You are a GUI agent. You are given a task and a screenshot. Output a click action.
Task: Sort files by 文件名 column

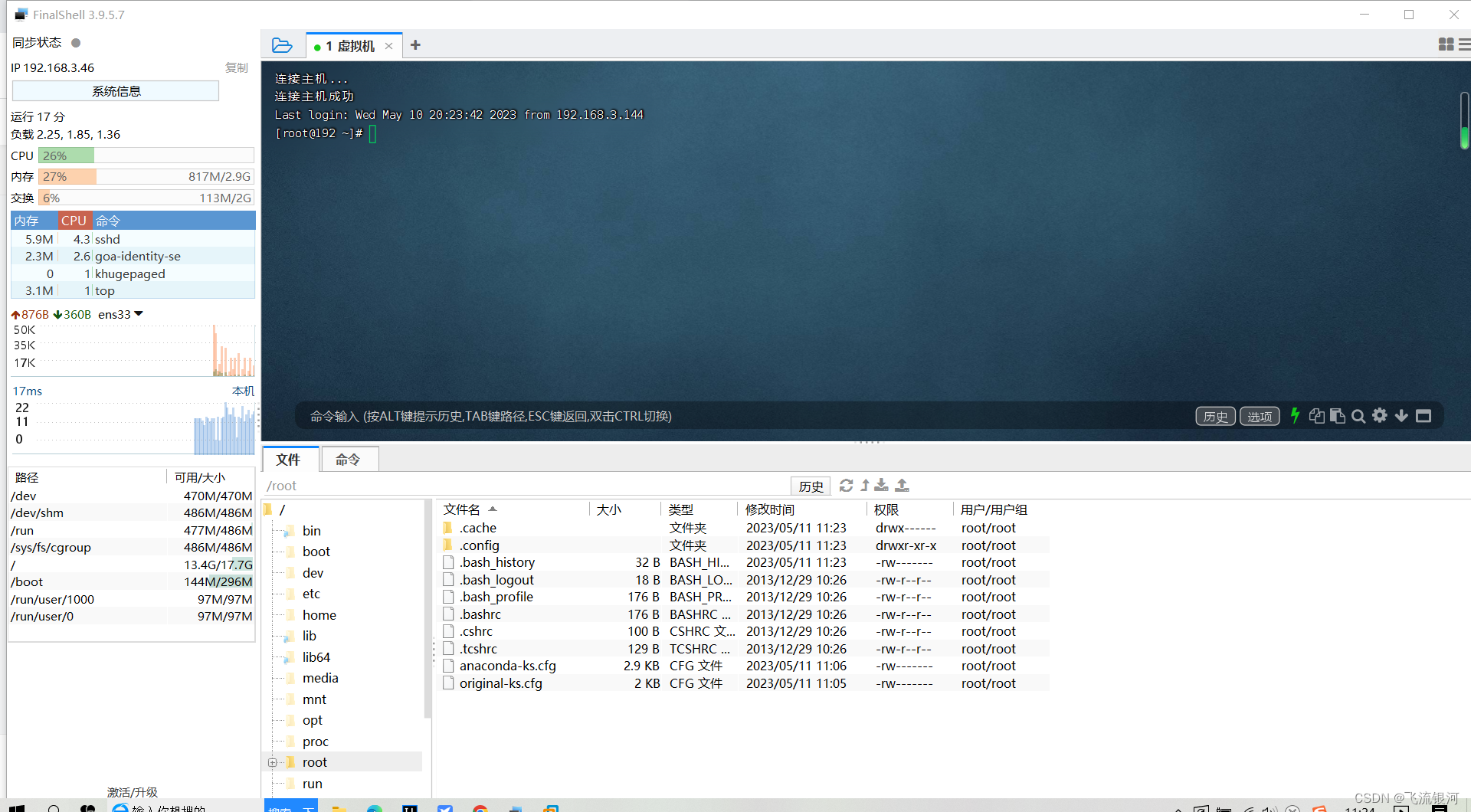click(x=461, y=509)
